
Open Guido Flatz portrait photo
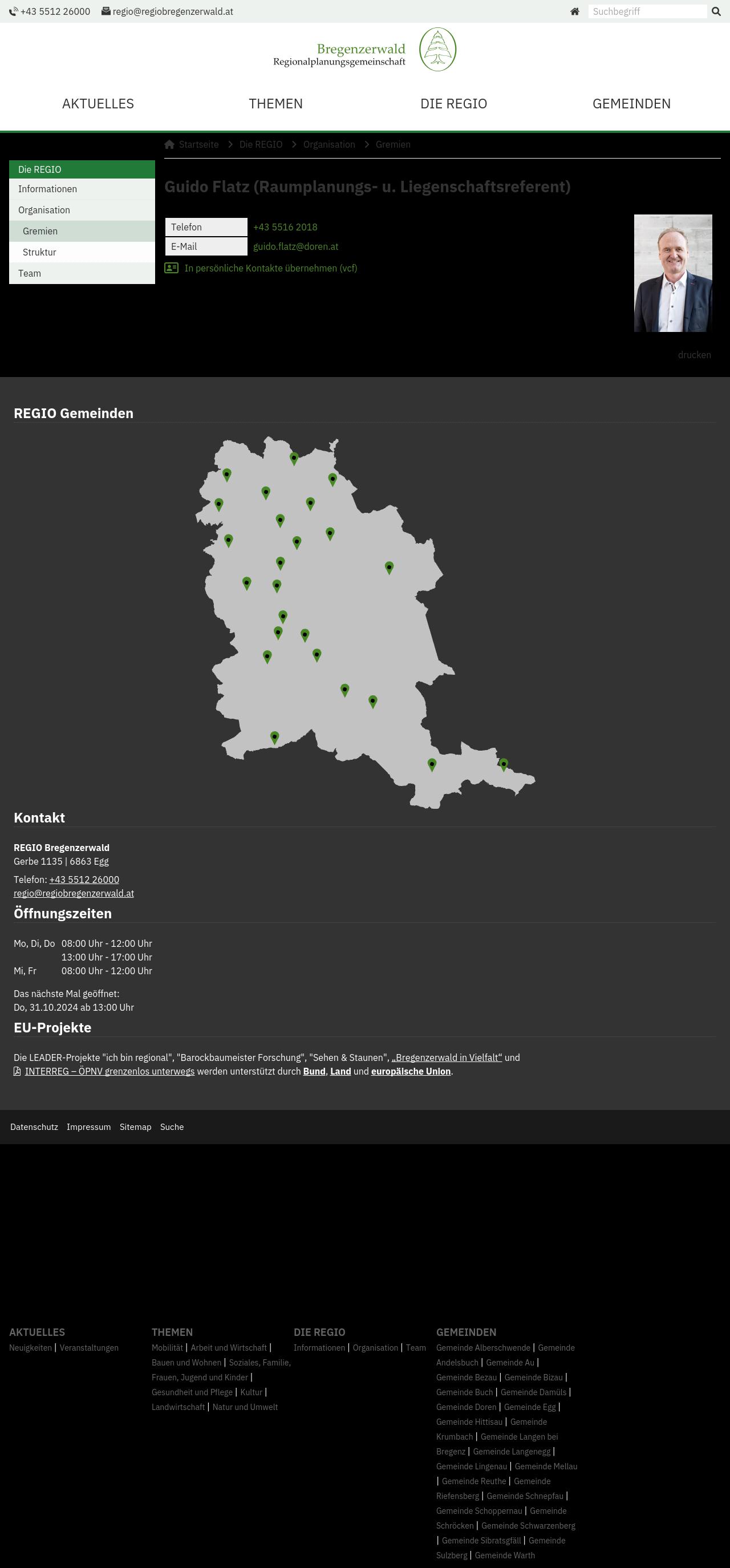(673, 273)
